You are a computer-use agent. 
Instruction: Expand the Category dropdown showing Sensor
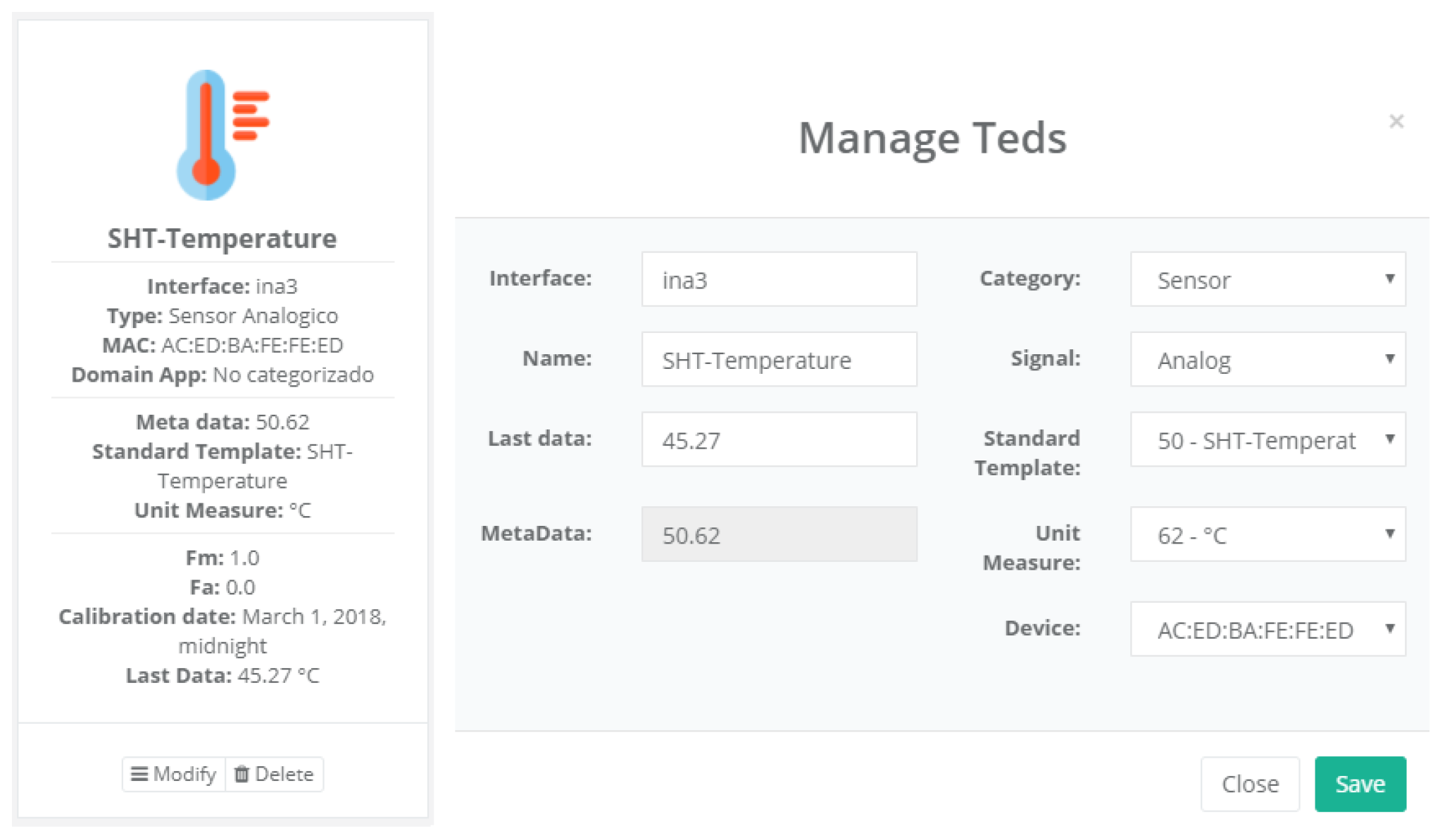[1267, 280]
